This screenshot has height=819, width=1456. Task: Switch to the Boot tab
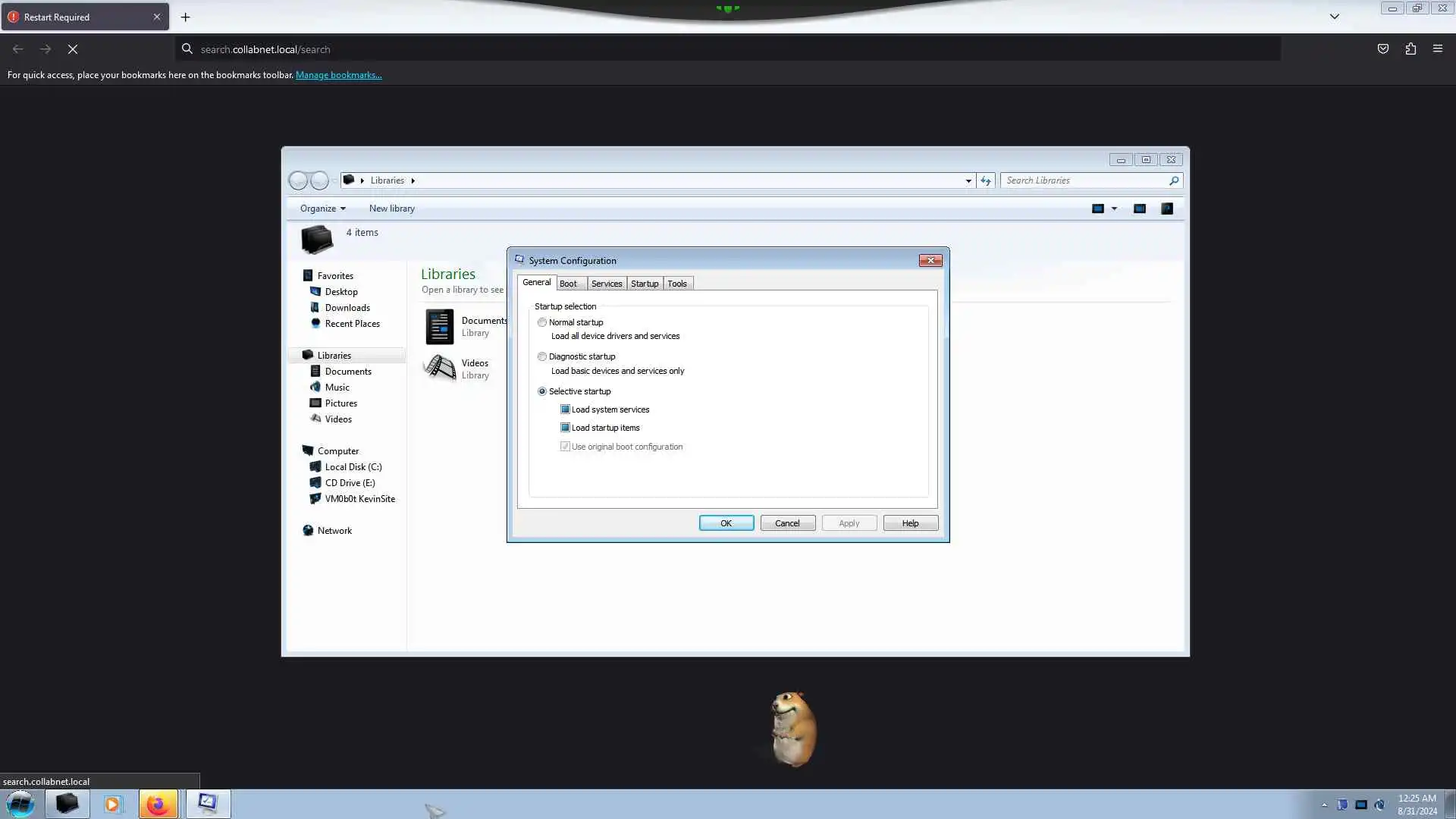pos(568,284)
